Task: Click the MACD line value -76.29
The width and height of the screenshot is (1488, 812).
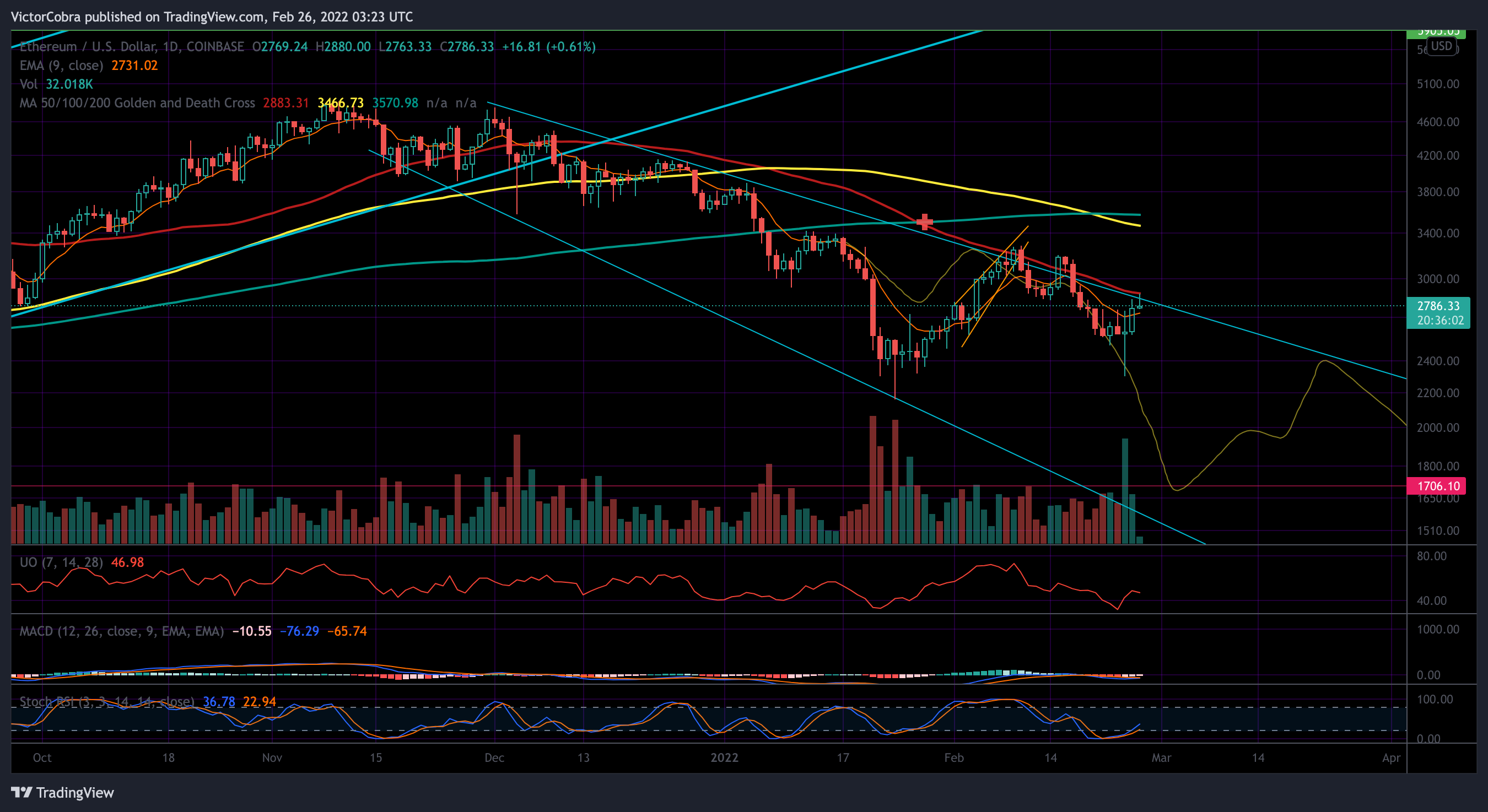Action: (x=299, y=631)
